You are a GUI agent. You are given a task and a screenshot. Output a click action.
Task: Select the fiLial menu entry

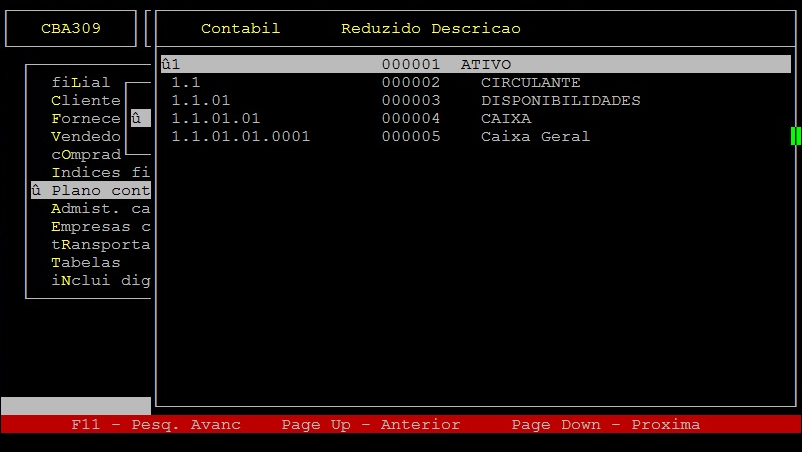pyautogui.click(x=81, y=82)
